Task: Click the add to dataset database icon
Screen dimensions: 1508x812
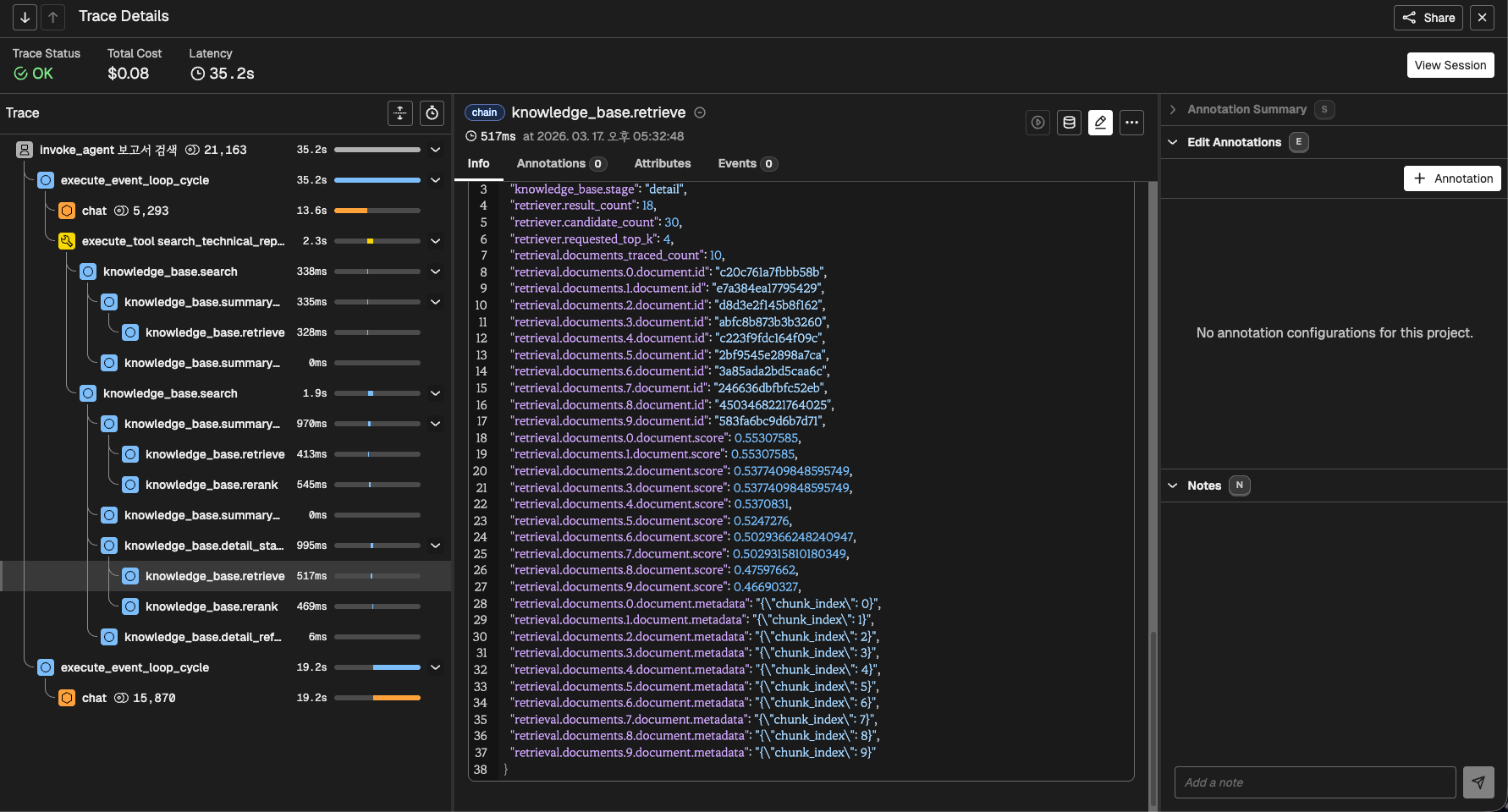Action: tap(1069, 123)
